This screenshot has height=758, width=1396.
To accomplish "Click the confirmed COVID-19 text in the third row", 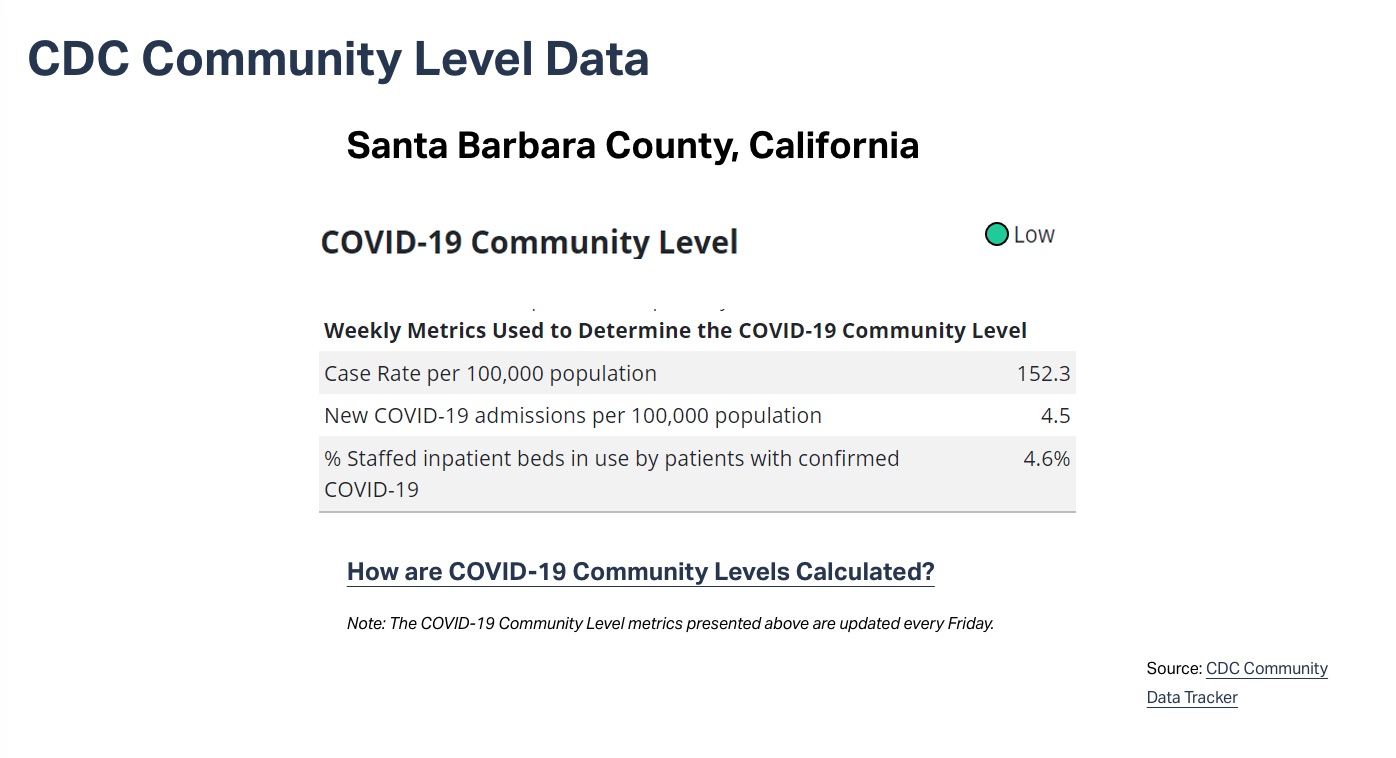I will [x=371, y=489].
